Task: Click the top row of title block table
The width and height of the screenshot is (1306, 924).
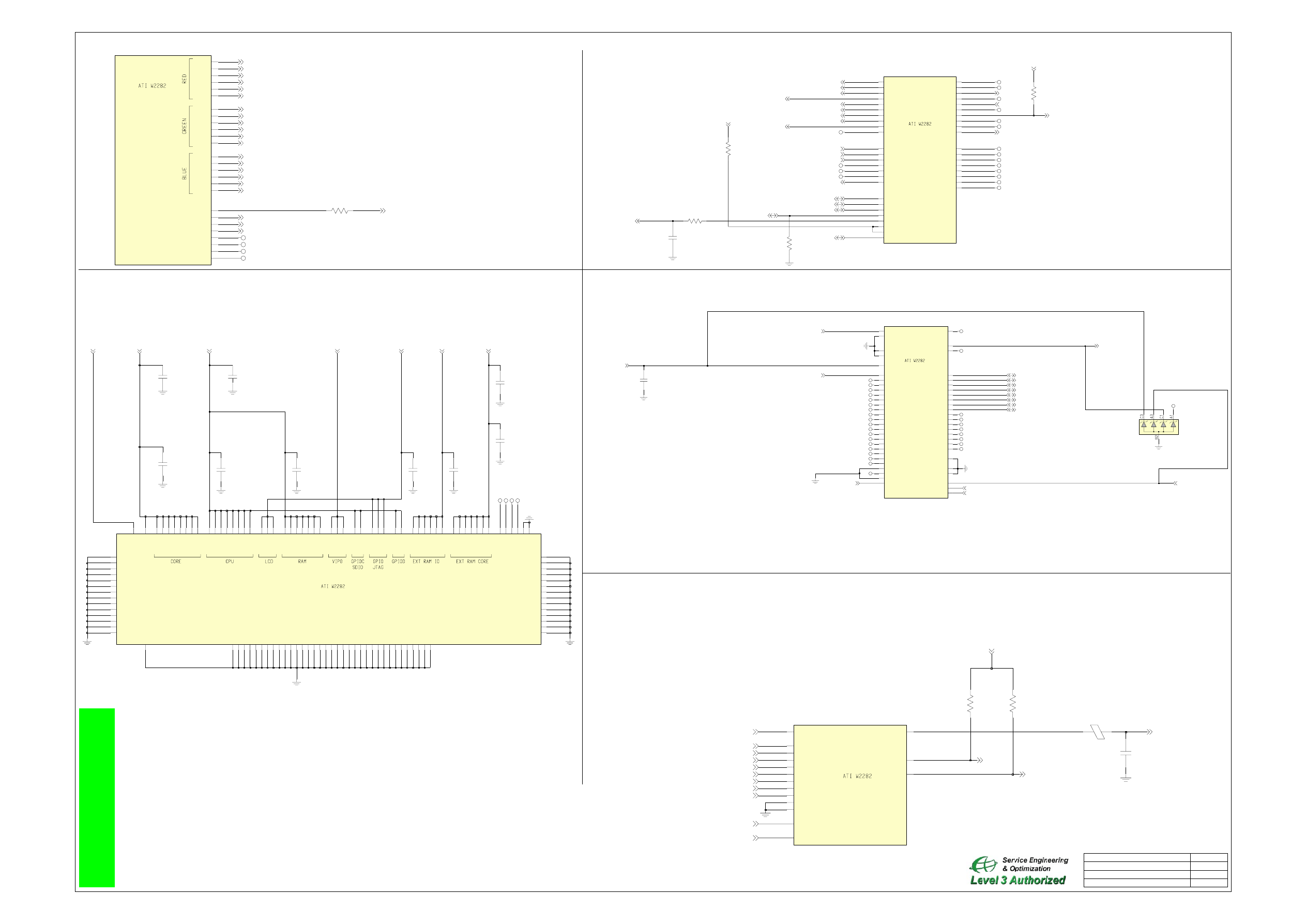Action: tap(1136, 857)
